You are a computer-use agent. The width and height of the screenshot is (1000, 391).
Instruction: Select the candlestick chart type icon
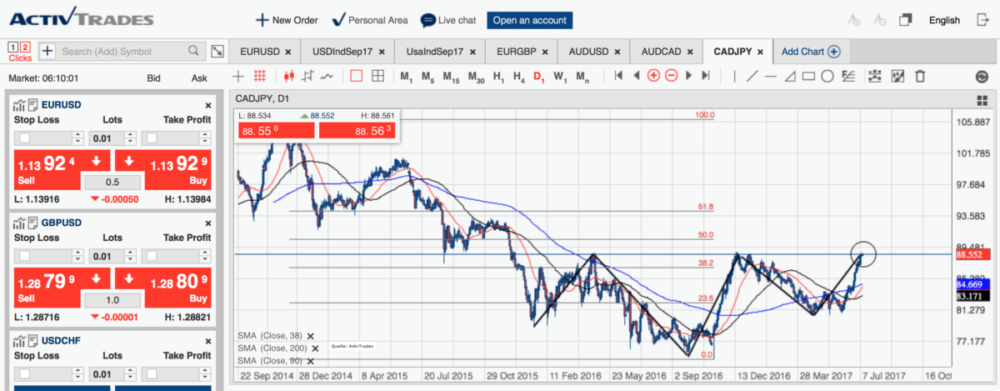[288, 77]
